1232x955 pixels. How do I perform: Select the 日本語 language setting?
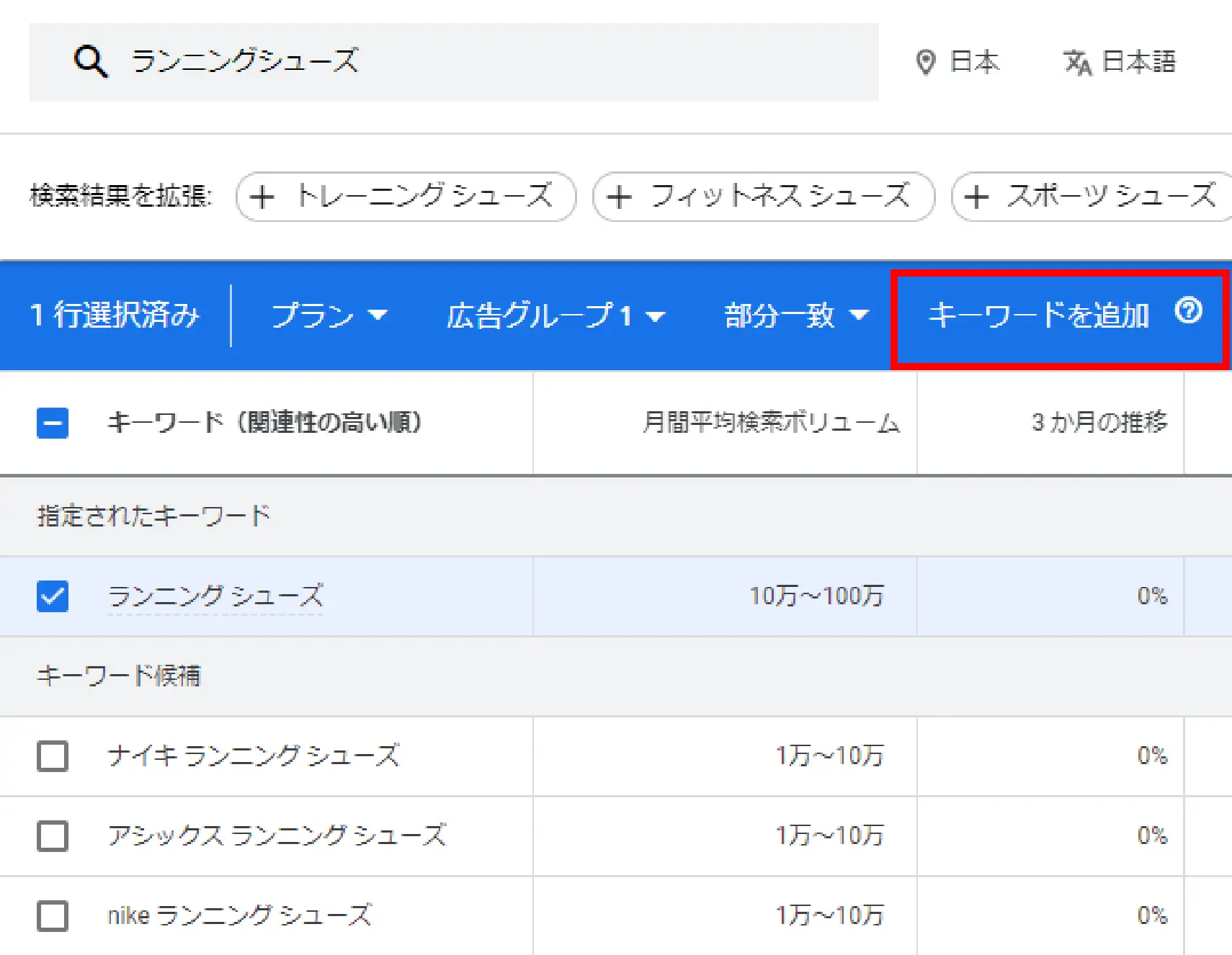pyautogui.click(x=1120, y=63)
